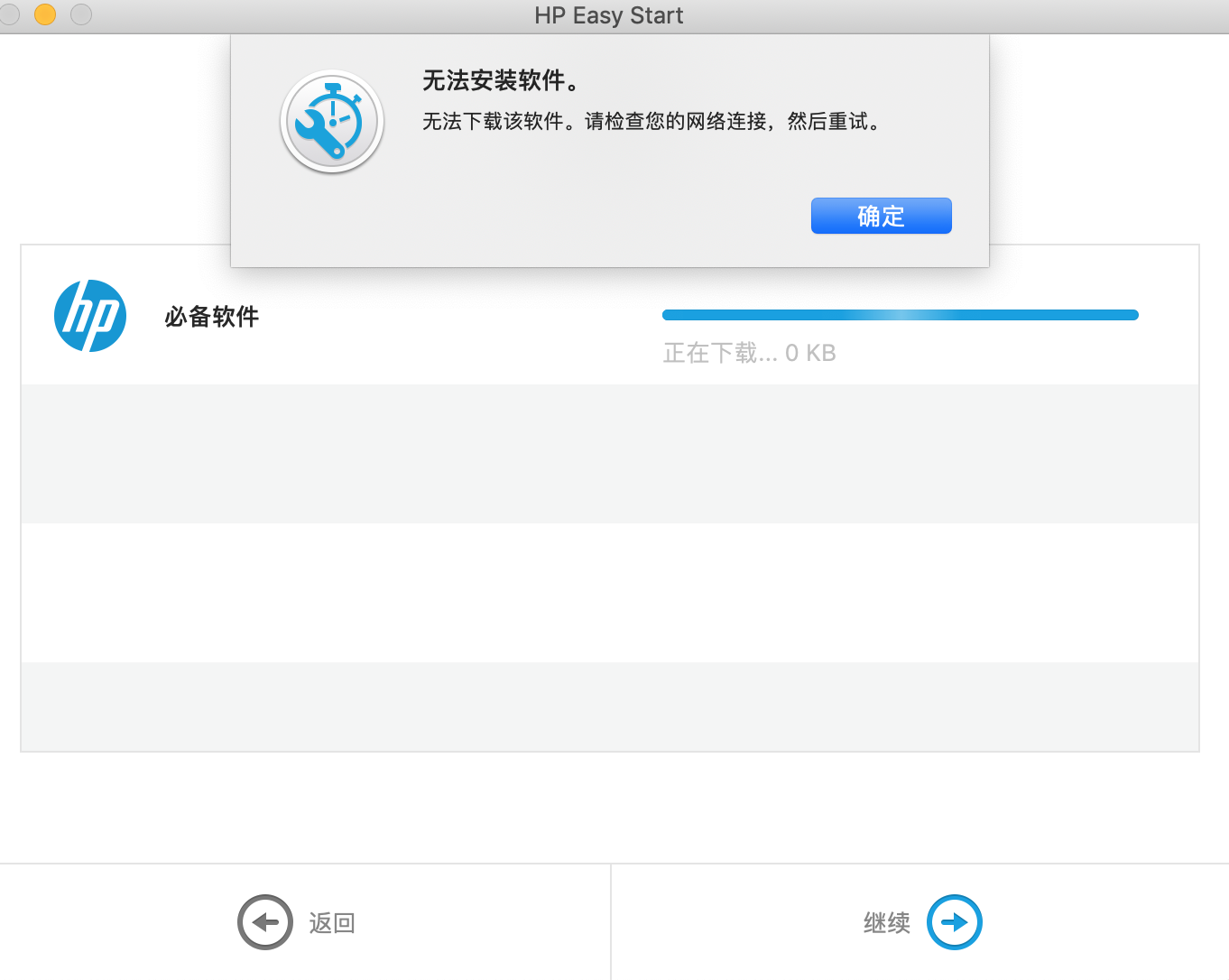
Task: Click the 返回 label
Action: click(x=332, y=923)
